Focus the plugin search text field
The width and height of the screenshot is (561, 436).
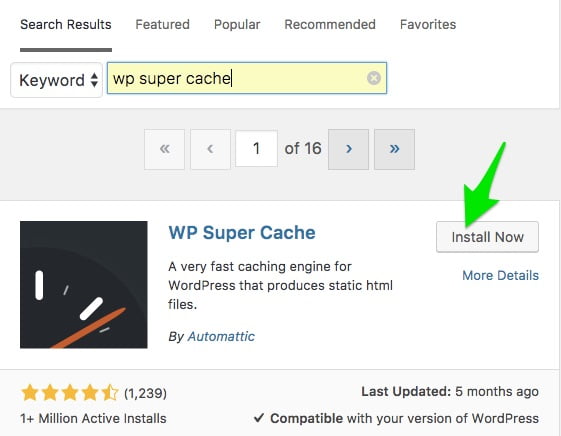point(247,78)
